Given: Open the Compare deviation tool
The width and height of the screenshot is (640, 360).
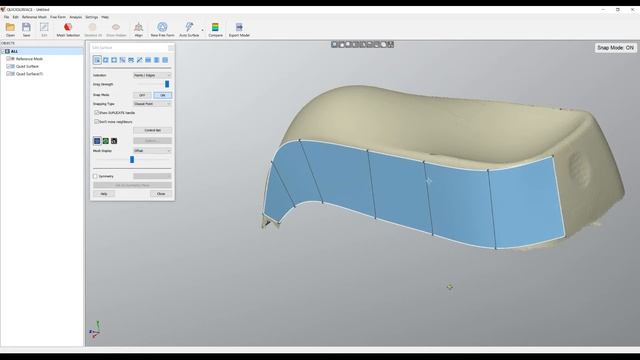Looking at the screenshot, I should 215,27.
